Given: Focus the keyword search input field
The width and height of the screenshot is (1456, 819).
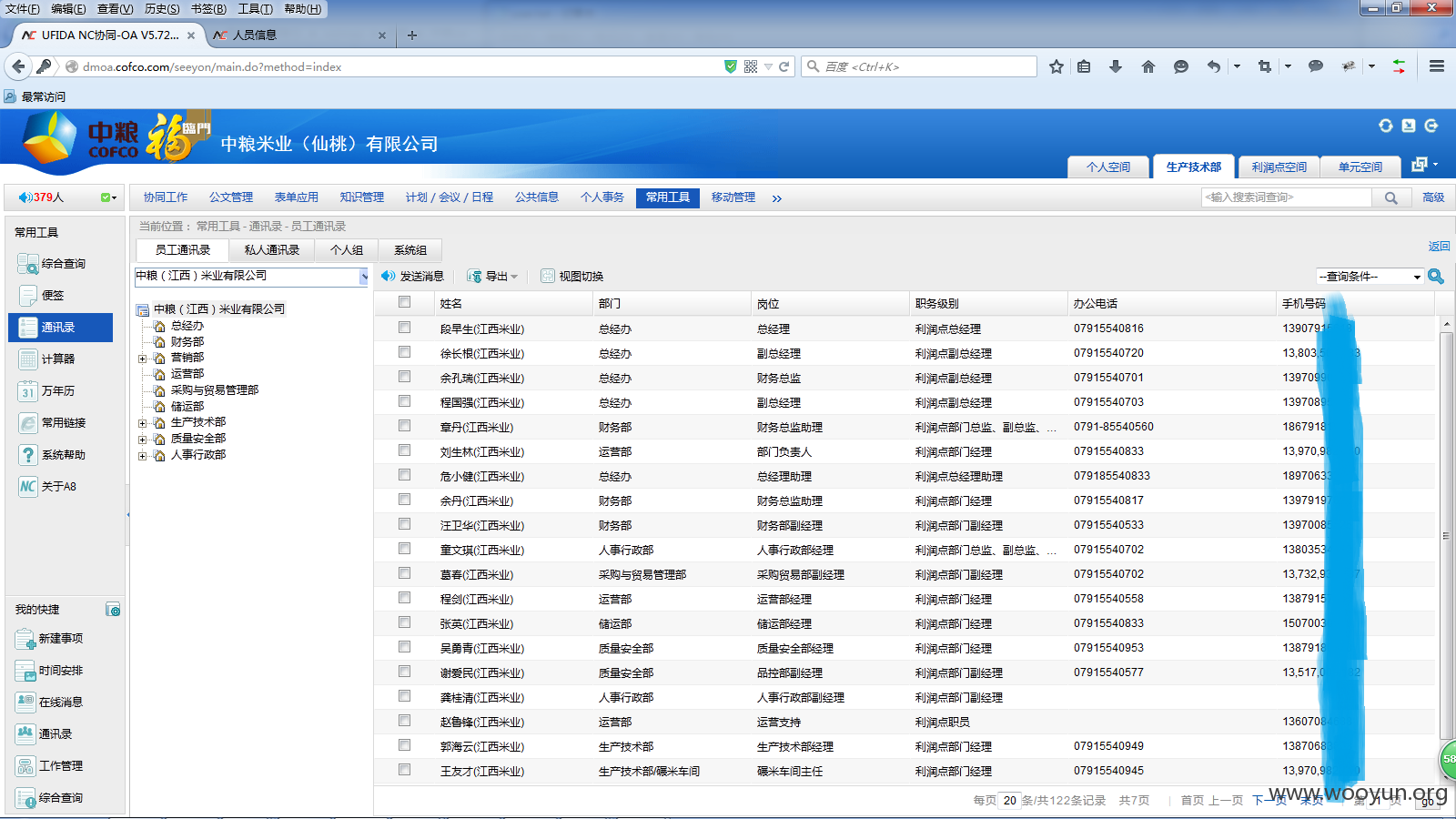Looking at the screenshot, I should (1287, 197).
